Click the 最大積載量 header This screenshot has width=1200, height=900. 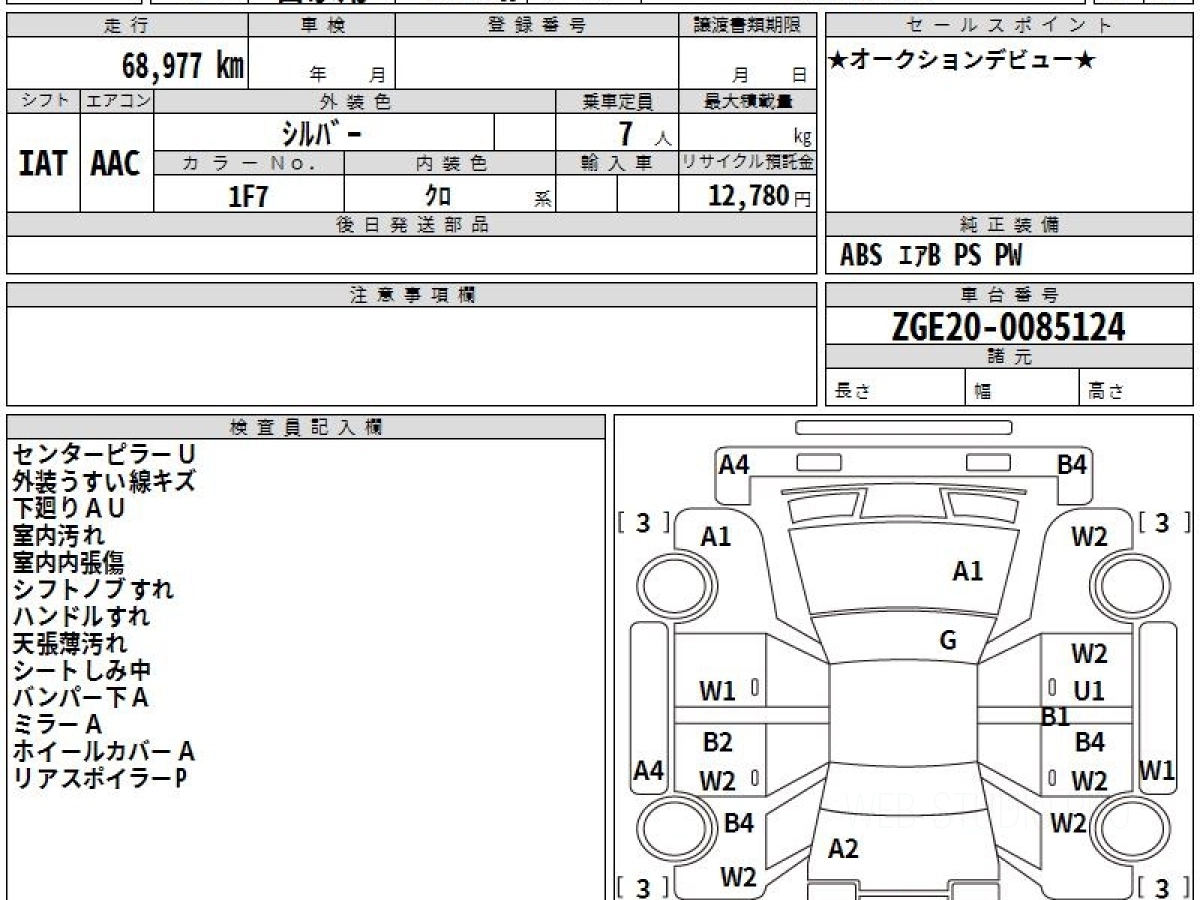coord(748,101)
